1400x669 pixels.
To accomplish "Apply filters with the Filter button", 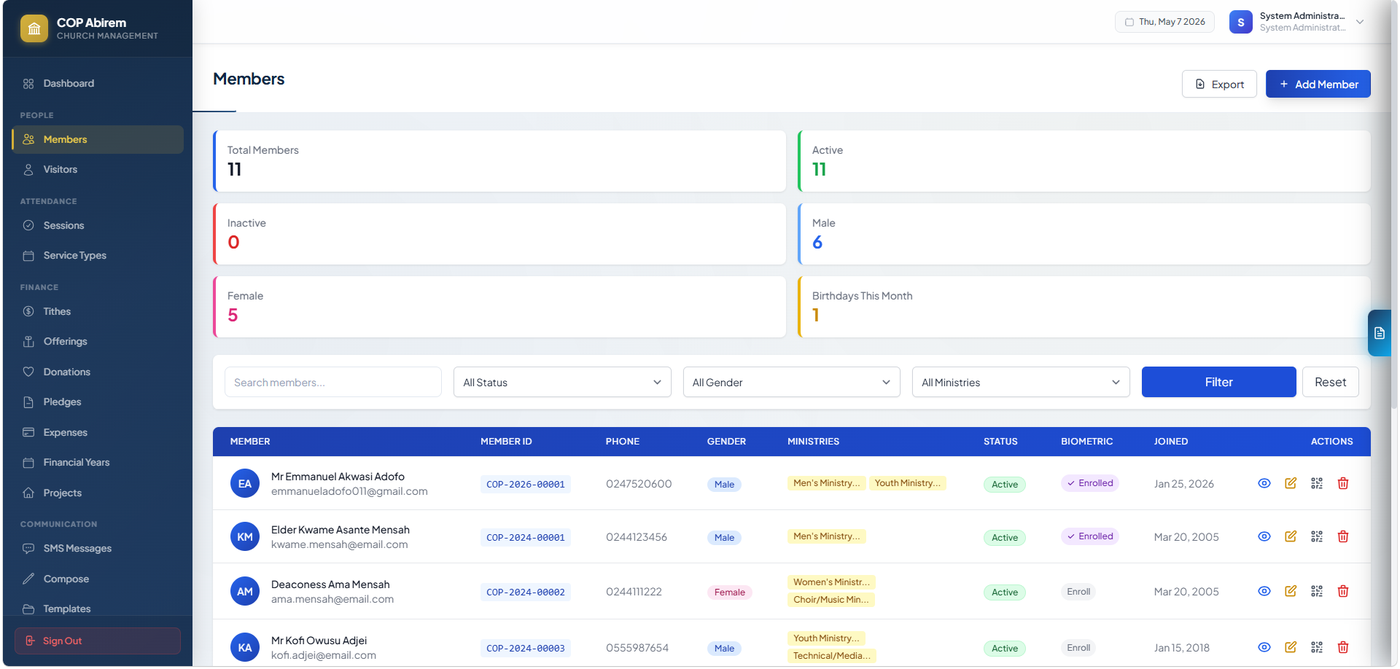I will coord(1219,382).
